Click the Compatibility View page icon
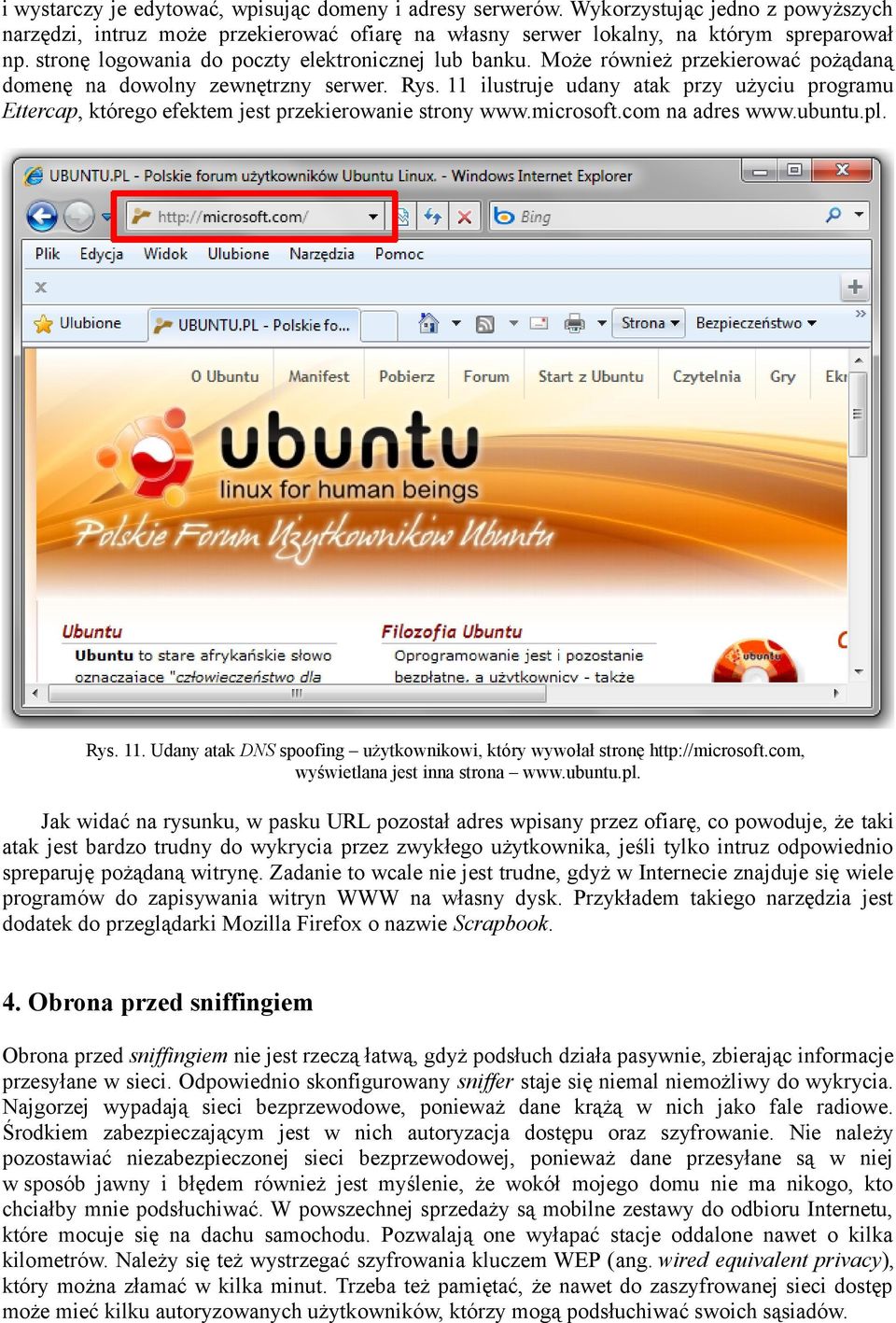The height and width of the screenshot is (1323, 896). 403,217
